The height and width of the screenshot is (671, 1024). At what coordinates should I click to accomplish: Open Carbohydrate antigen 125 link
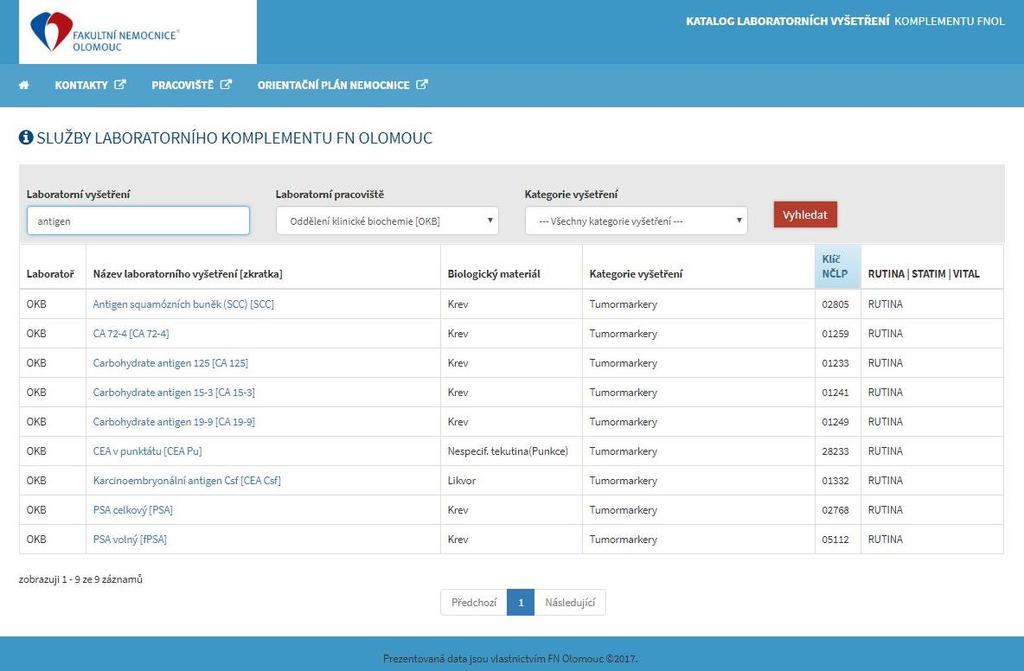170,363
